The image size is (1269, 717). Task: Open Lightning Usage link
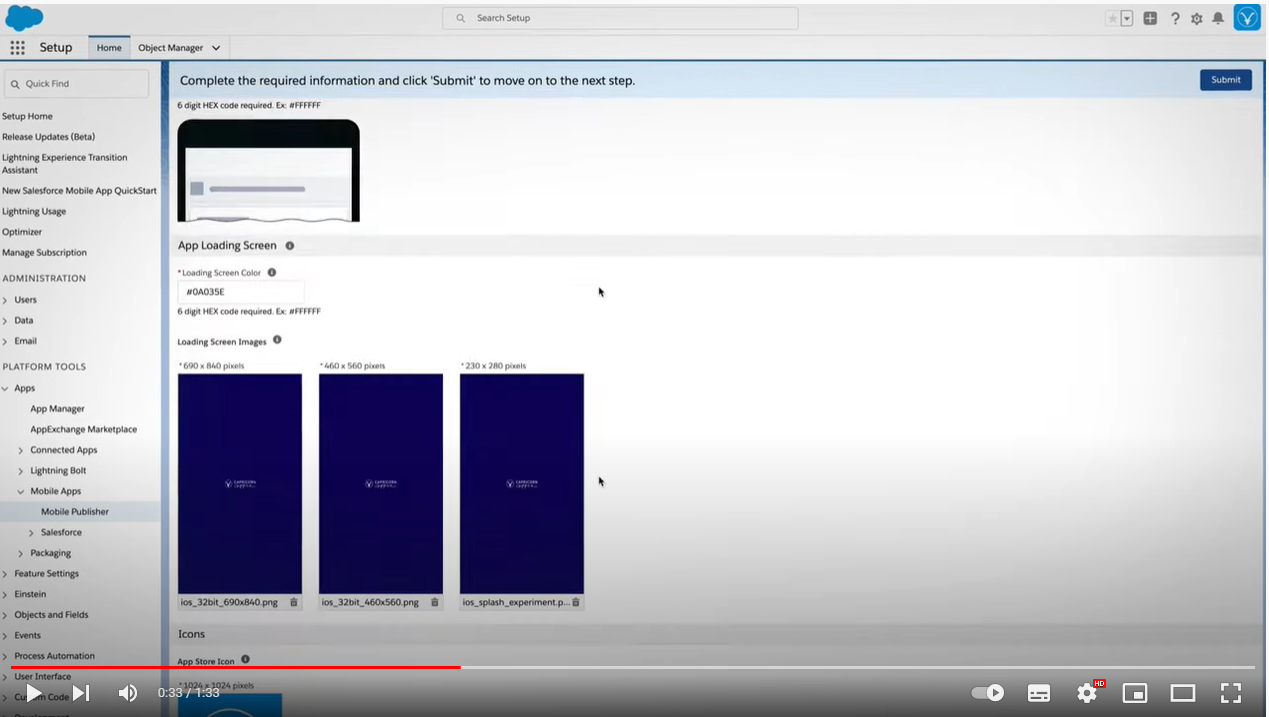(x=34, y=212)
